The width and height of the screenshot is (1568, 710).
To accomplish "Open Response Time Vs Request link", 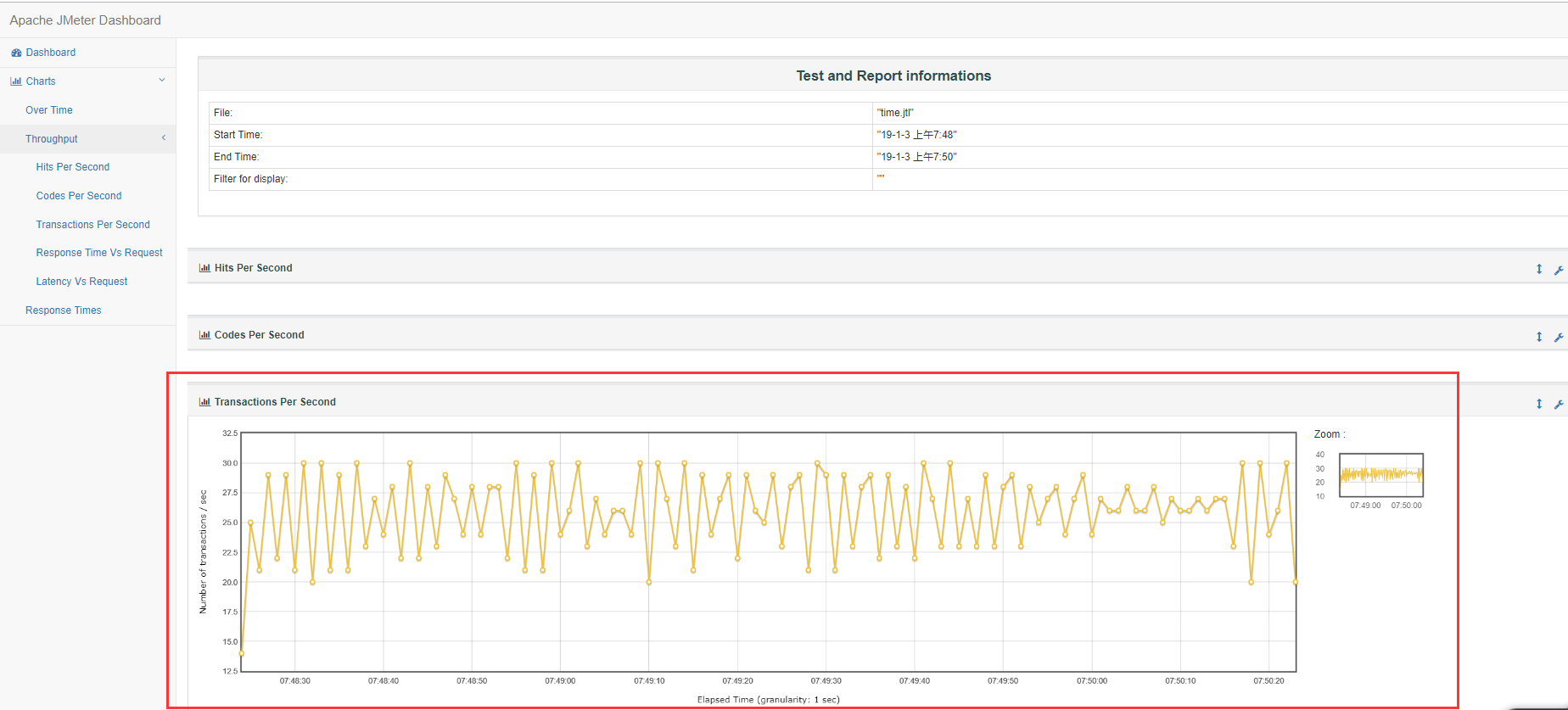I will (x=99, y=253).
